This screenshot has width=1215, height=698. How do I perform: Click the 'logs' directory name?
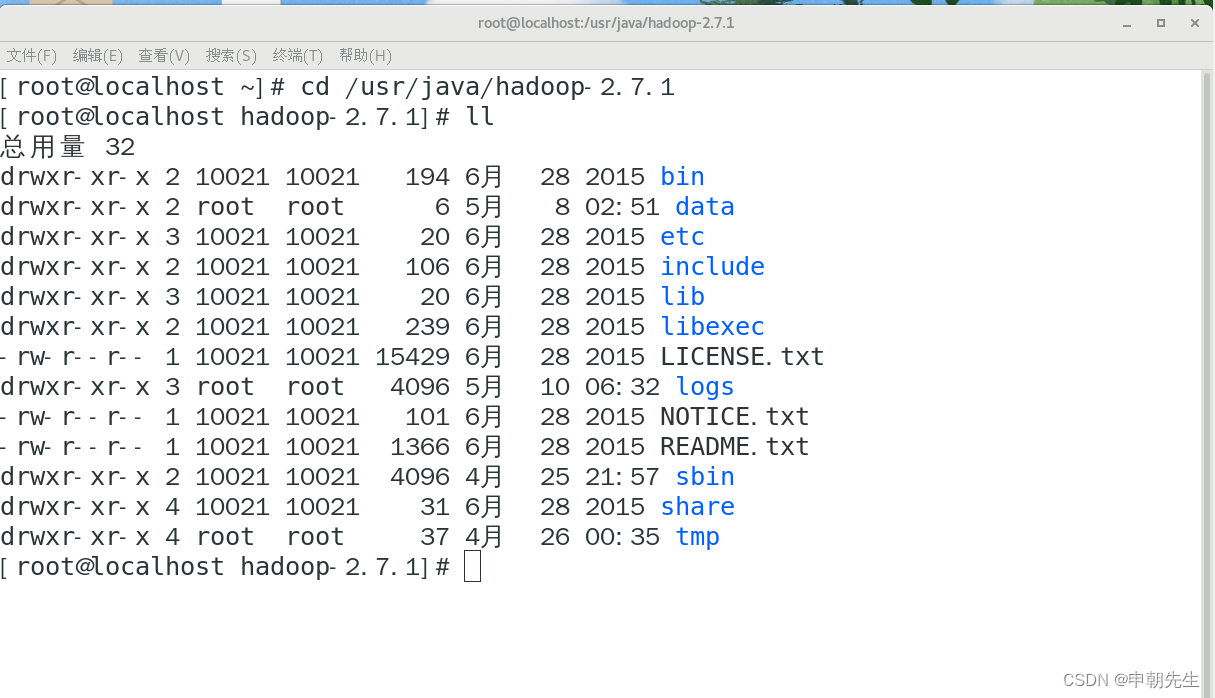point(705,387)
